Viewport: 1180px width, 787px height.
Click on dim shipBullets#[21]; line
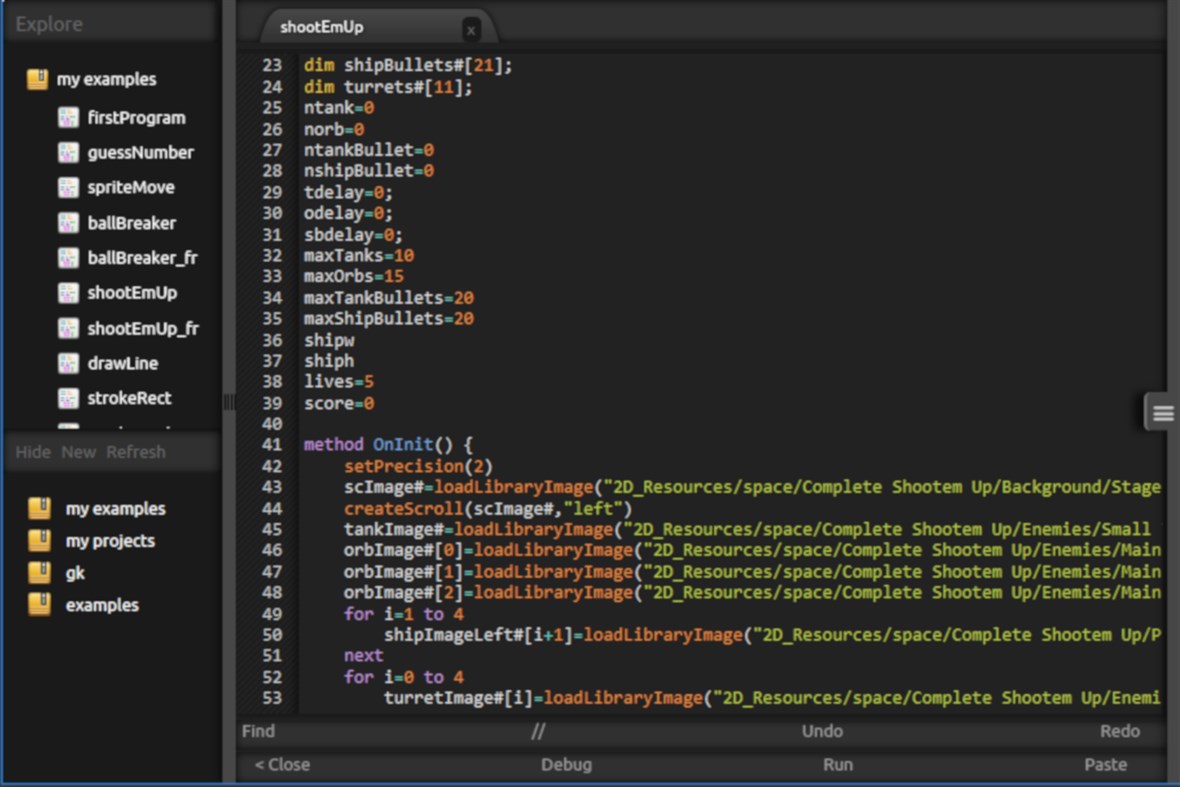point(408,66)
